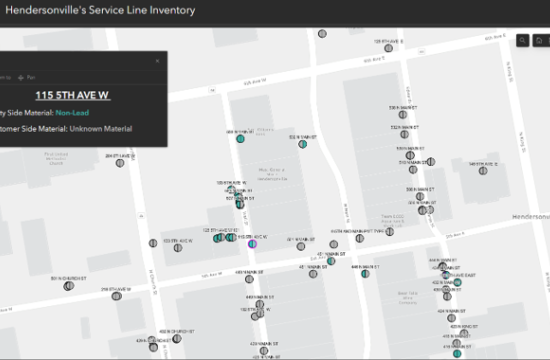The image size is (550, 360).
Task: Select the 446 N MAIN ST teal marker
Action: 365,274
